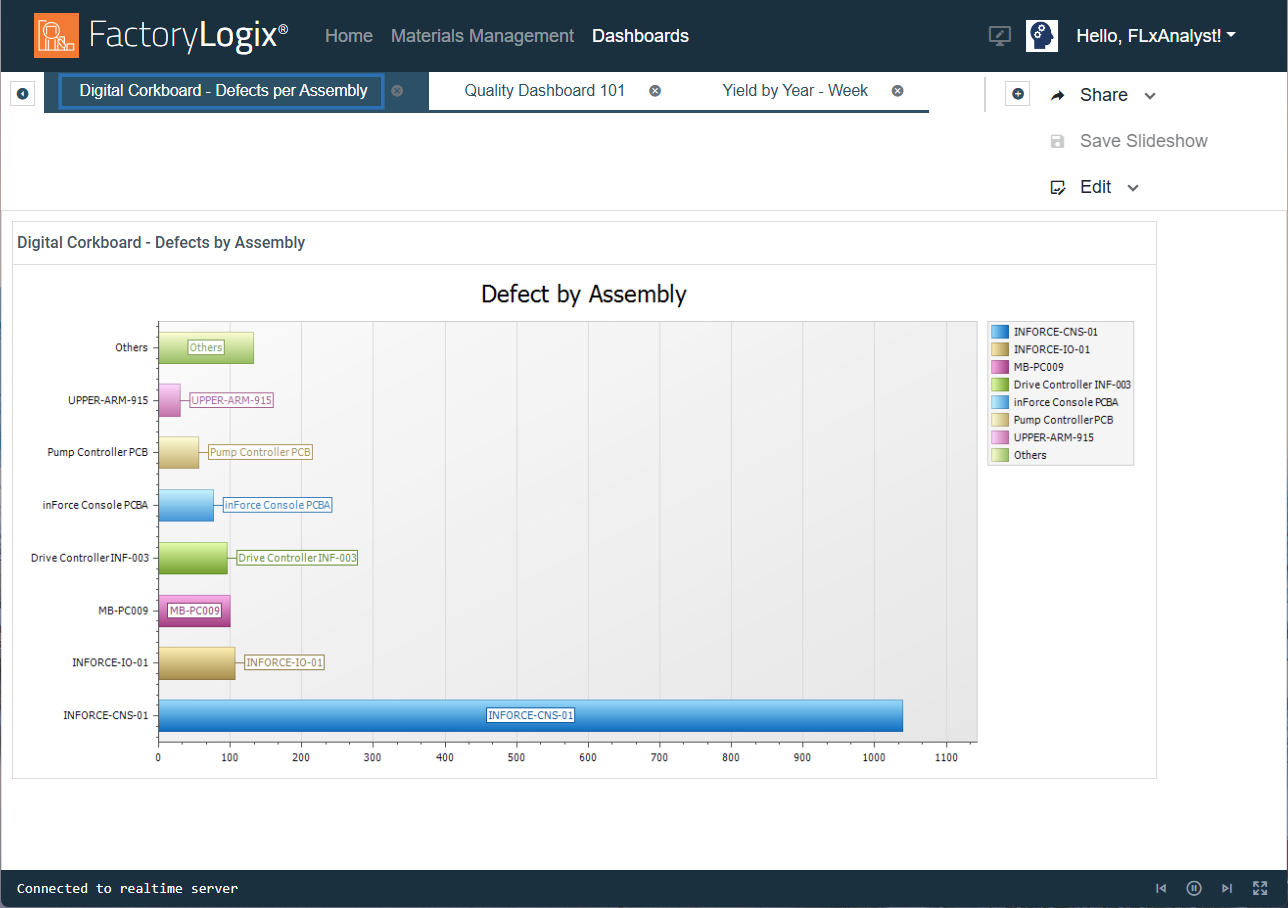Pause the slideshow playback

pos(1193,888)
